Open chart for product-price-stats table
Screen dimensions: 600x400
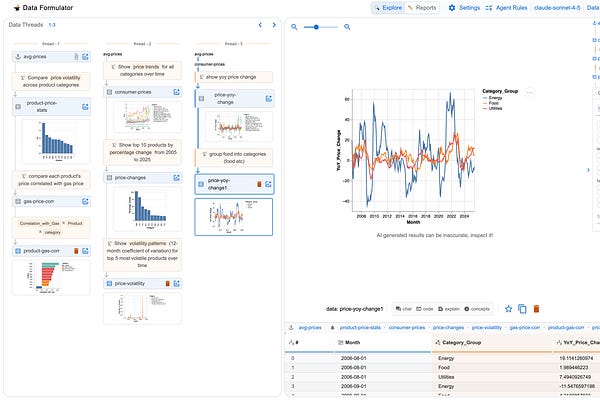(85, 107)
